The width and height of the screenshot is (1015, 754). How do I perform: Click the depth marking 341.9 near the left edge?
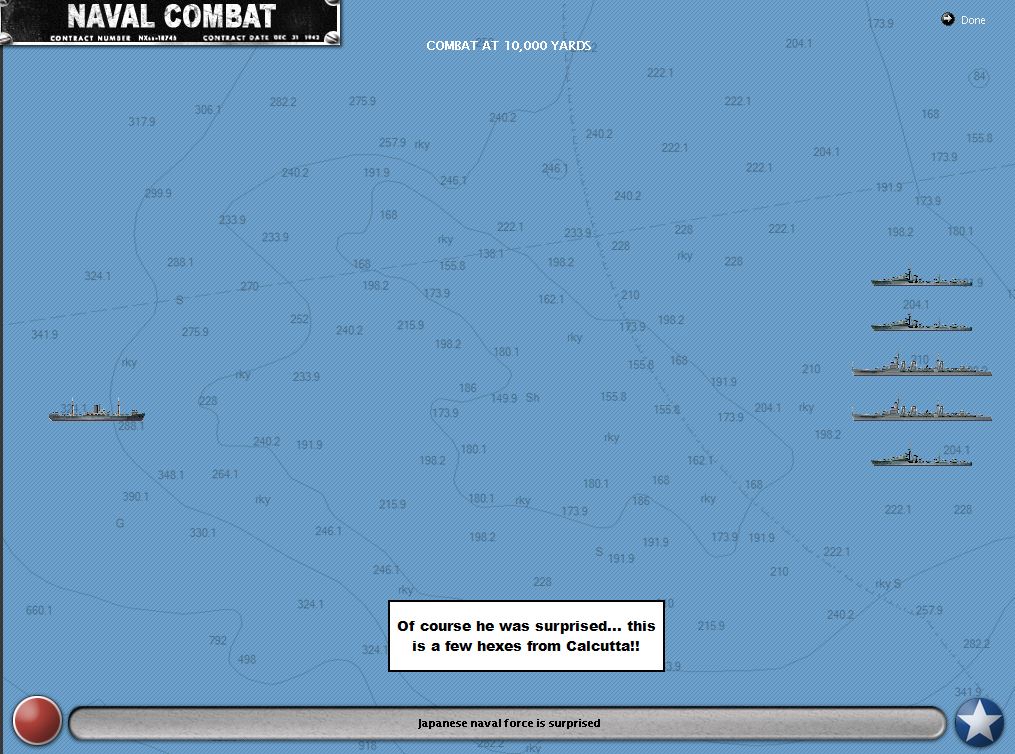(x=44, y=335)
